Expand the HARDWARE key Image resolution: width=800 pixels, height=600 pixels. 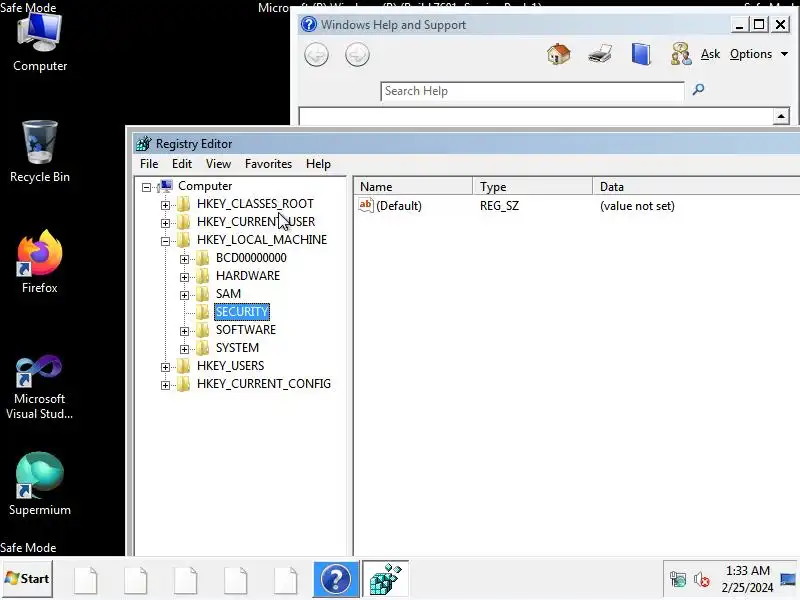point(184,277)
